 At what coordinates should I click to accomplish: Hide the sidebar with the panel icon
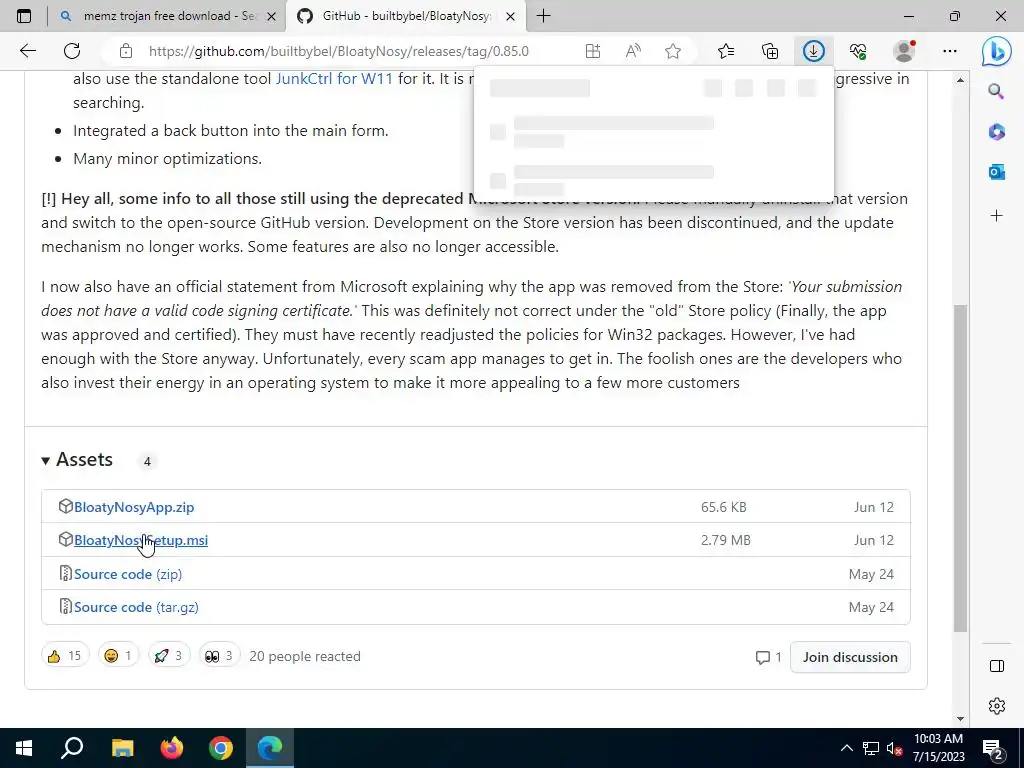click(x=996, y=665)
